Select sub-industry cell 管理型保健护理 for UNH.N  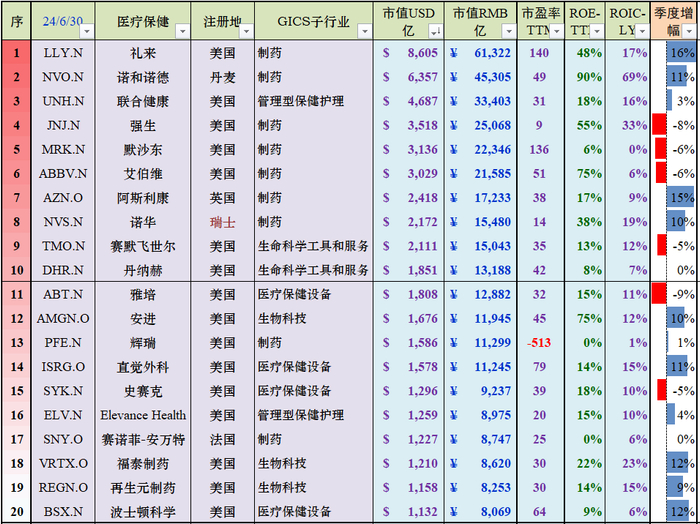[x=313, y=101]
